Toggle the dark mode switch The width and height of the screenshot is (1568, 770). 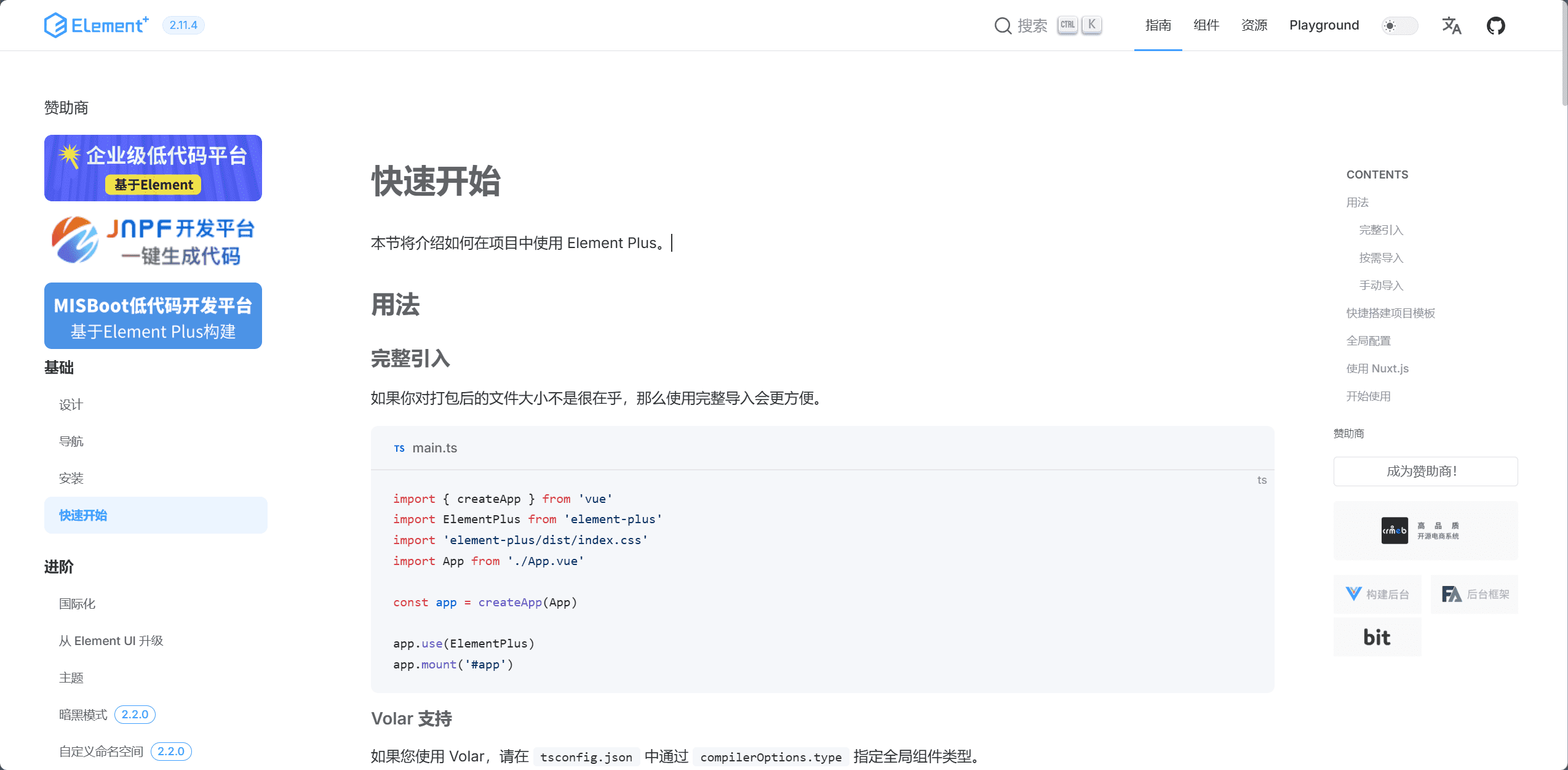1399,25
